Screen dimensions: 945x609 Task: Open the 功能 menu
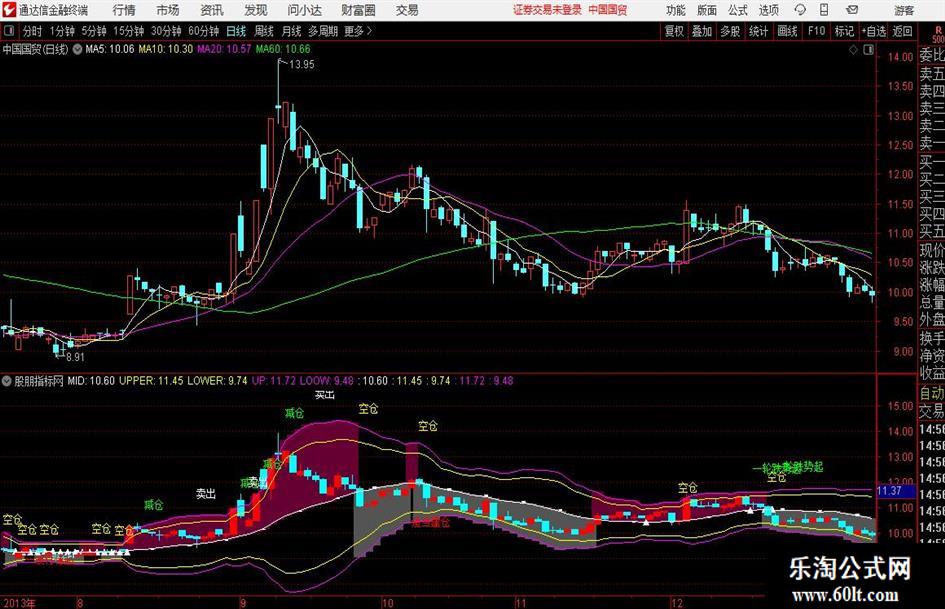tap(676, 10)
